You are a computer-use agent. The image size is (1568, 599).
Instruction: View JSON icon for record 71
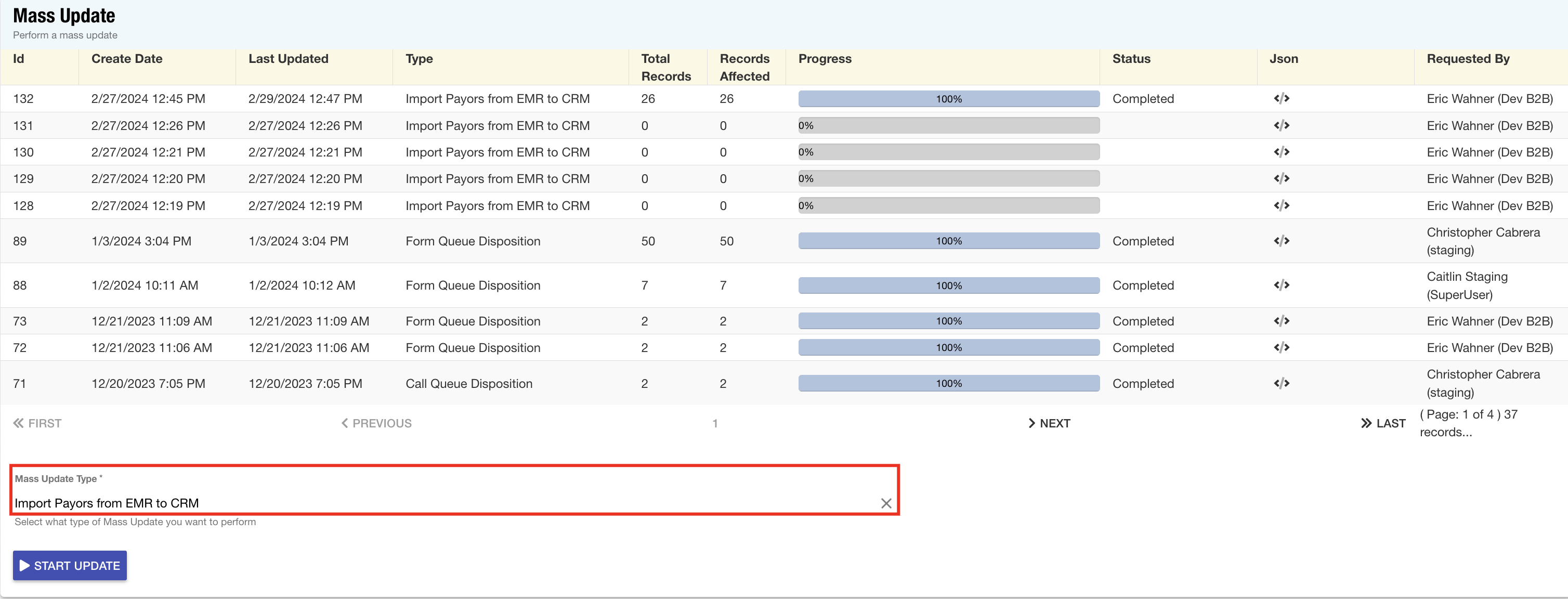(x=1282, y=384)
